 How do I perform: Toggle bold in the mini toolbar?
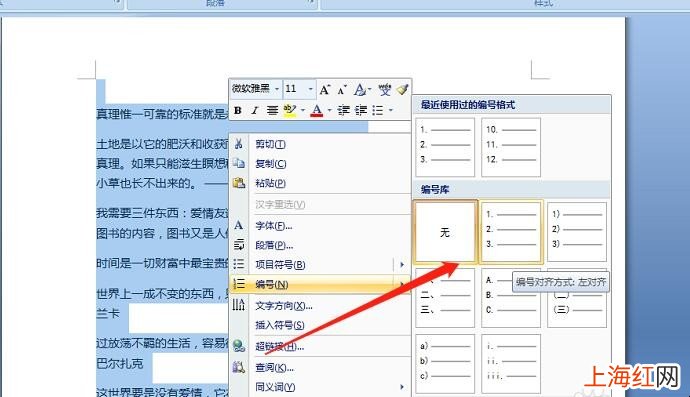click(x=238, y=110)
